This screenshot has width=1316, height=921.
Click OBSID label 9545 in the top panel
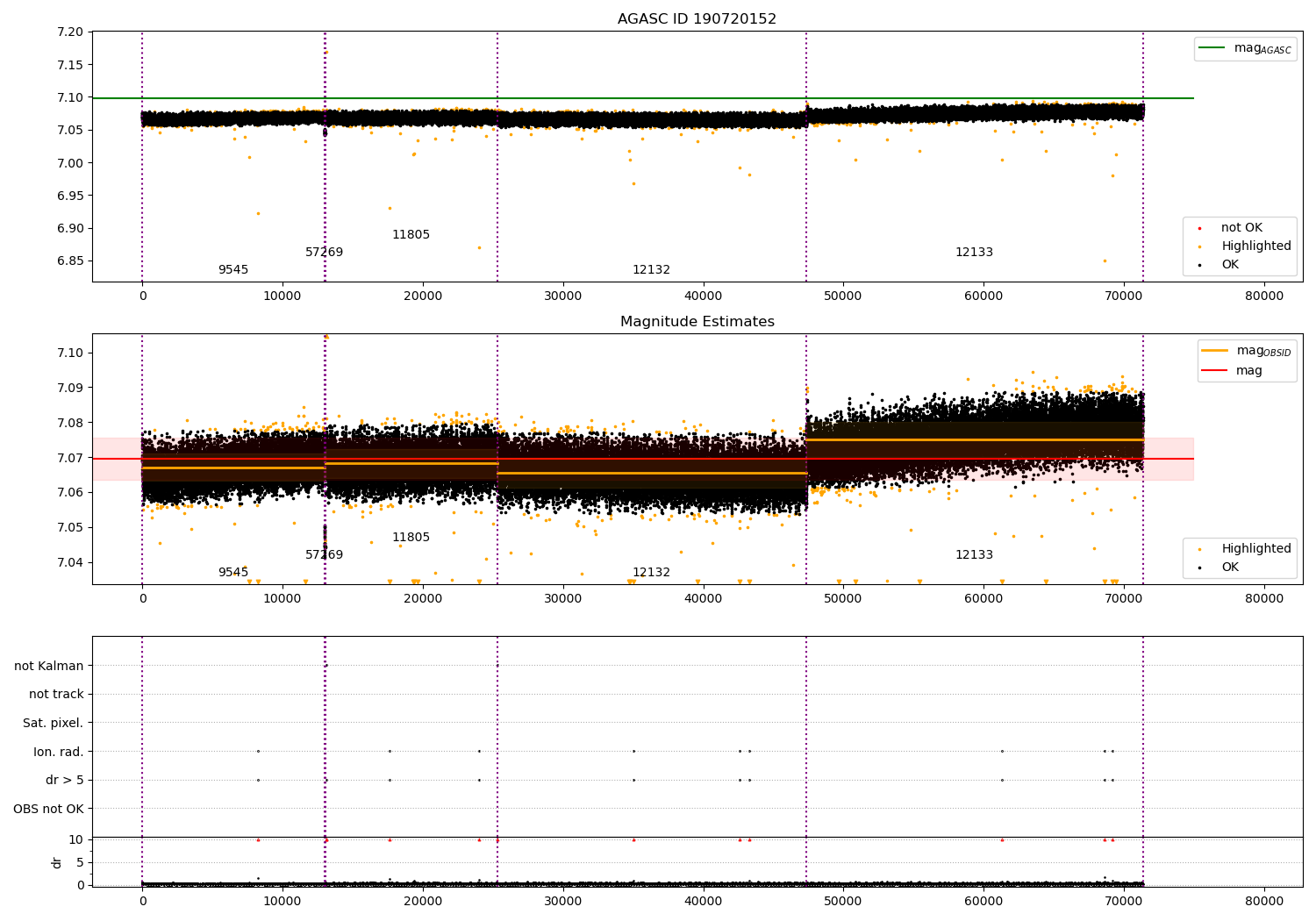pyautogui.click(x=233, y=270)
